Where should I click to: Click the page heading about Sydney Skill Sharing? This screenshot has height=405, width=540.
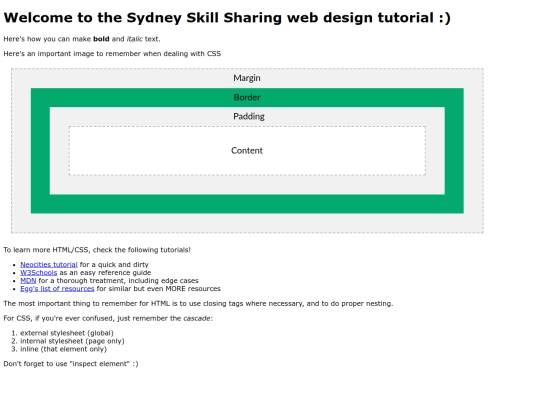point(227,18)
